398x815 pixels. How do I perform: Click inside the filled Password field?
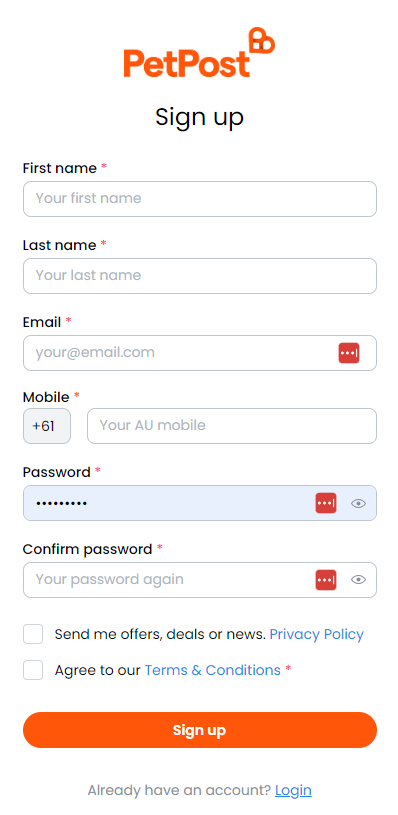[x=200, y=503]
